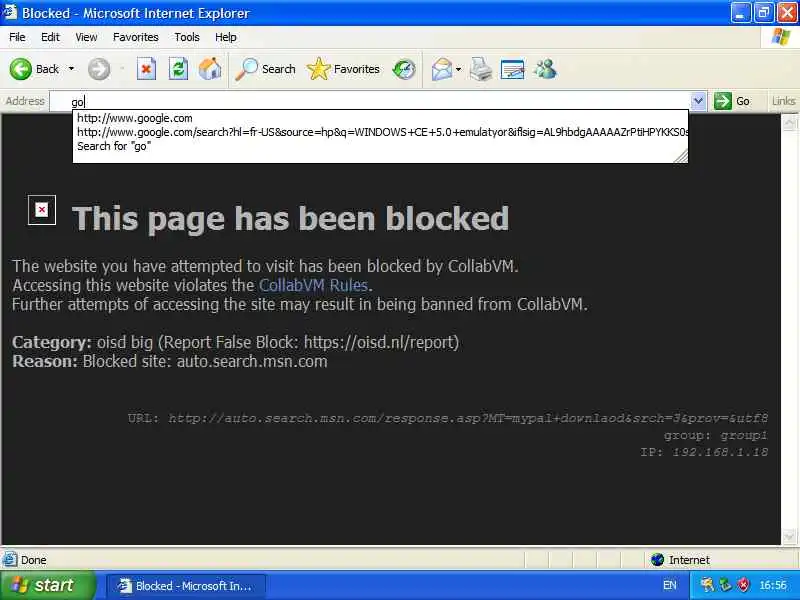The width and height of the screenshot is (800, 600).
Task: Click the Windows flag logo in menu bar
Action: pyautogui.click(x=781, y=37)
